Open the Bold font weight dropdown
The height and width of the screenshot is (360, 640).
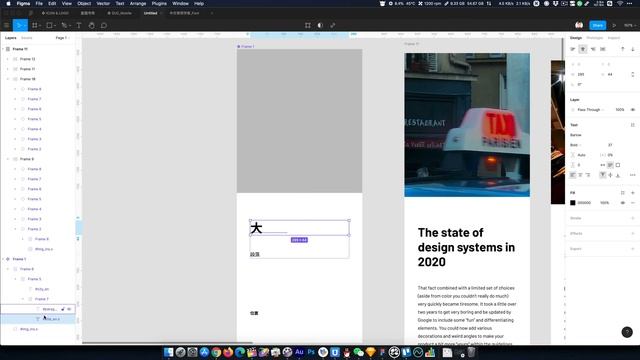tap(576, 145)
